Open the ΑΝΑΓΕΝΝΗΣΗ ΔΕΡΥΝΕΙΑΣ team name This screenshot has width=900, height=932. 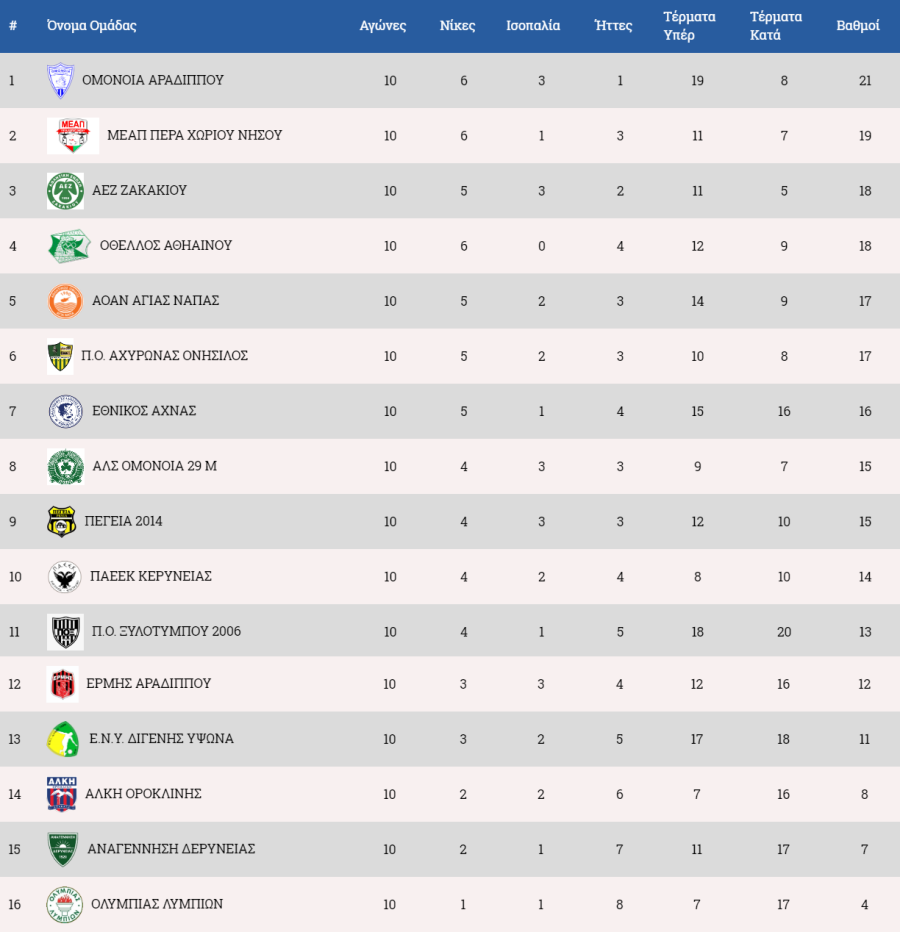coord(171,849)
